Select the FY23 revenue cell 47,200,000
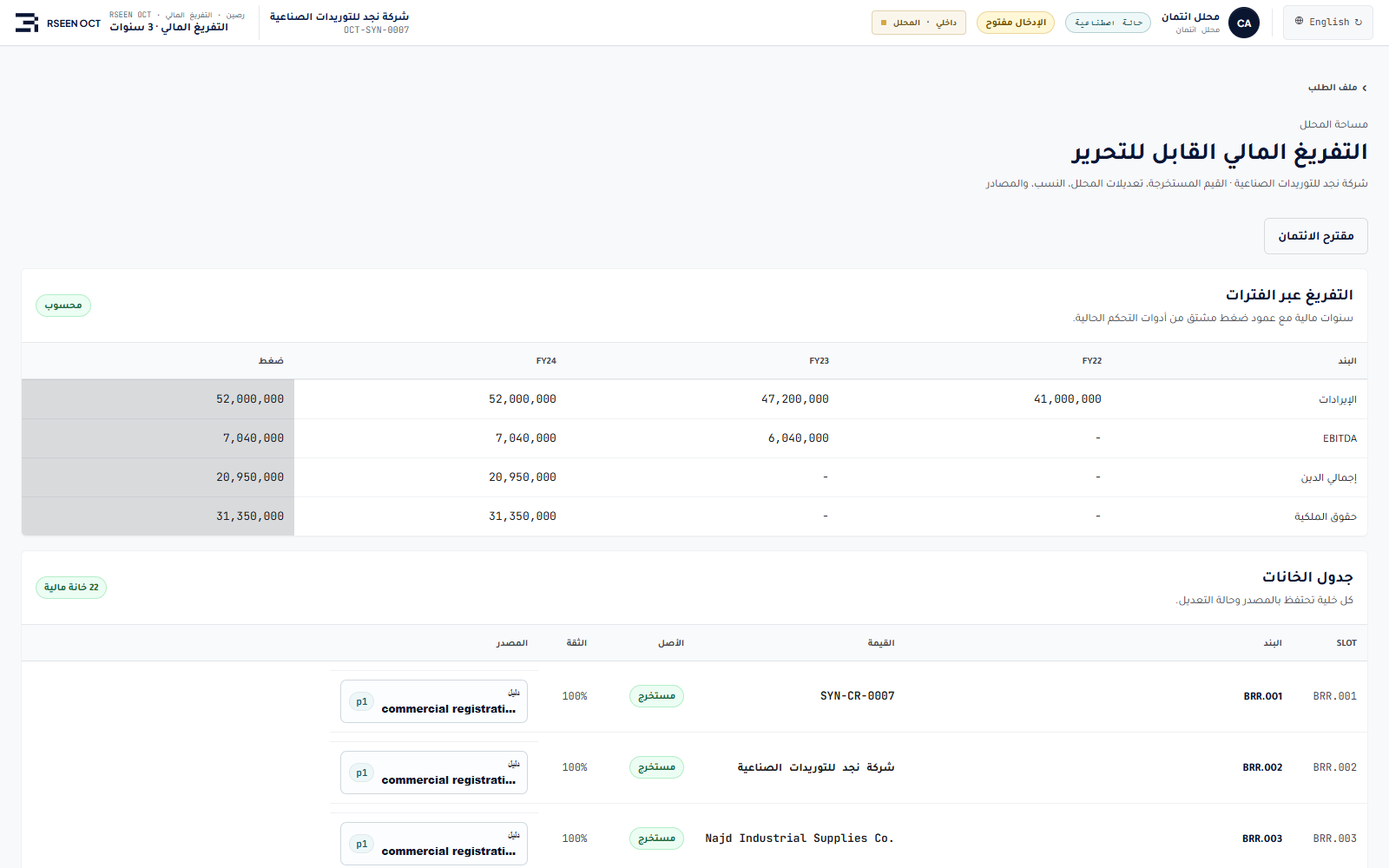This screenshot has width=1389, height=868. [794, 399]
